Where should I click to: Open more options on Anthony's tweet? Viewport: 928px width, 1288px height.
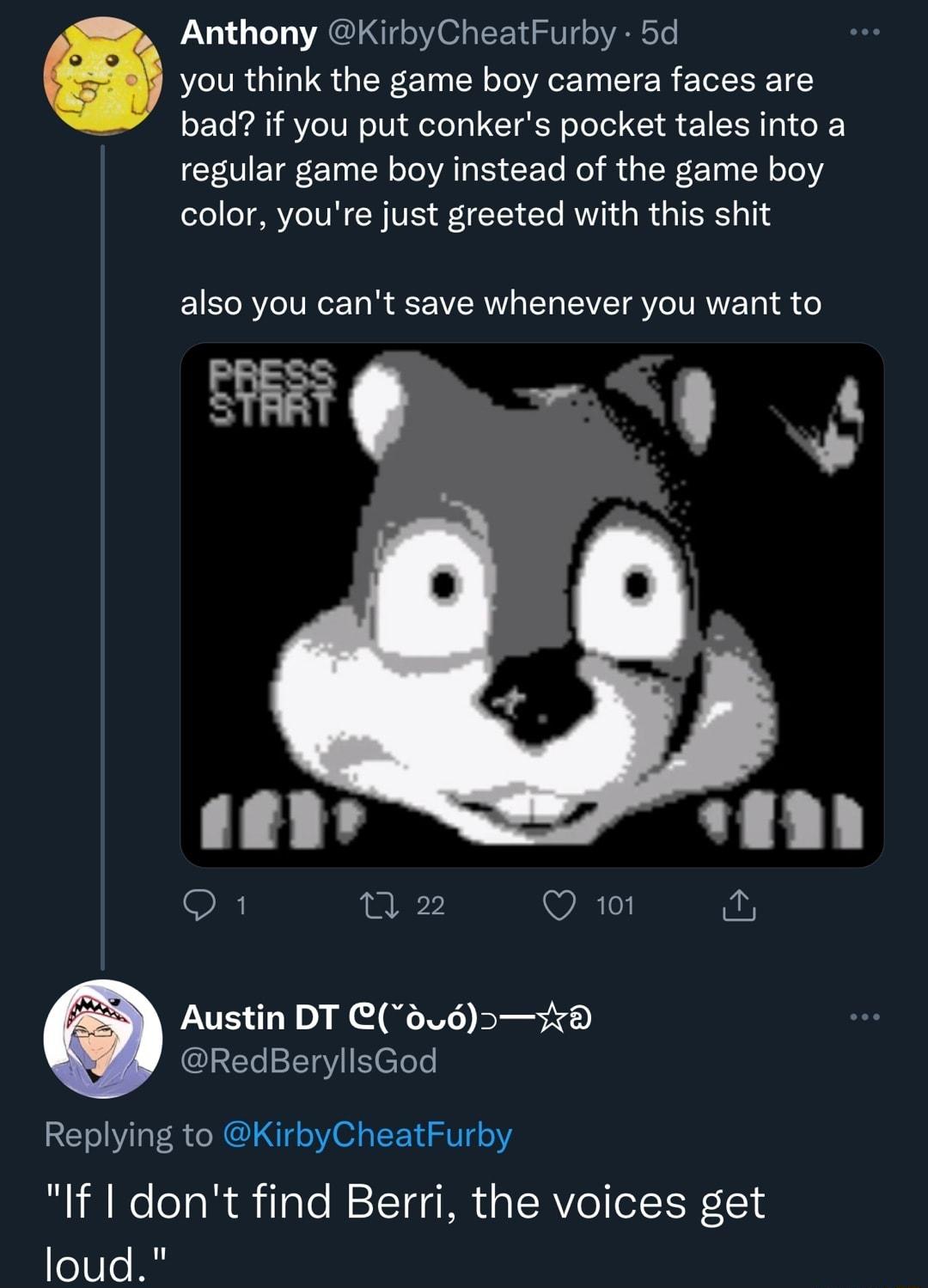point(864,34)
